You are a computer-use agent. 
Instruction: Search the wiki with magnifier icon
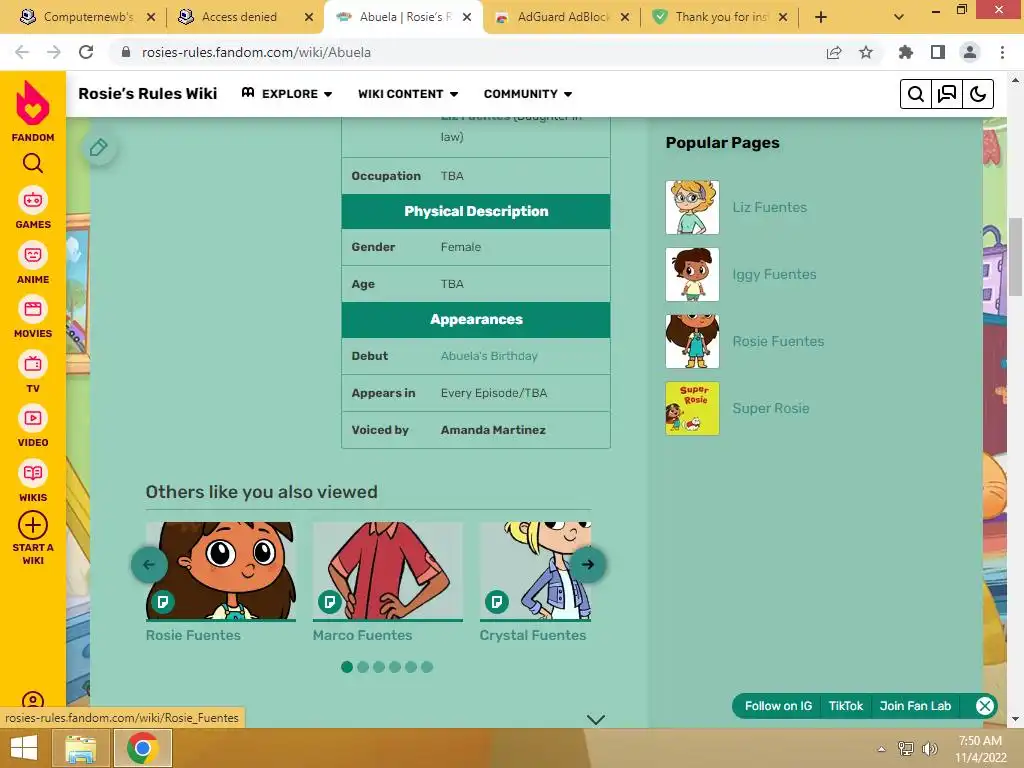[x=916, y=94]
